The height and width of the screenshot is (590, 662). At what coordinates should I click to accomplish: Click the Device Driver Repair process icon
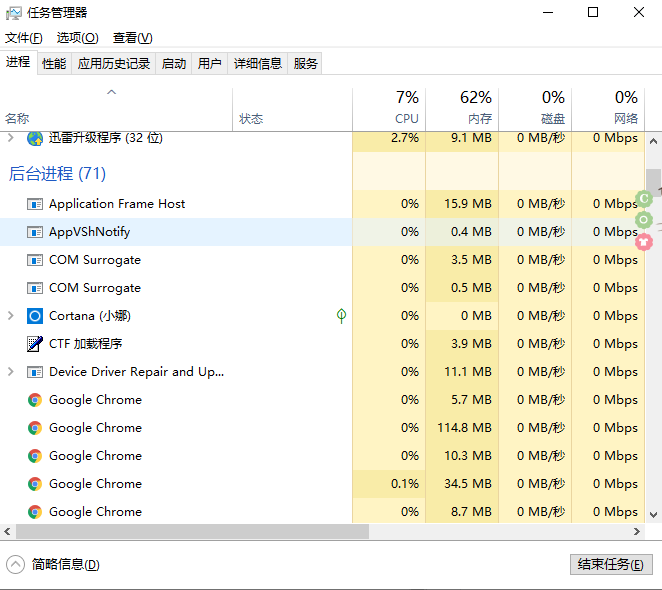click(x=35, y=372)
